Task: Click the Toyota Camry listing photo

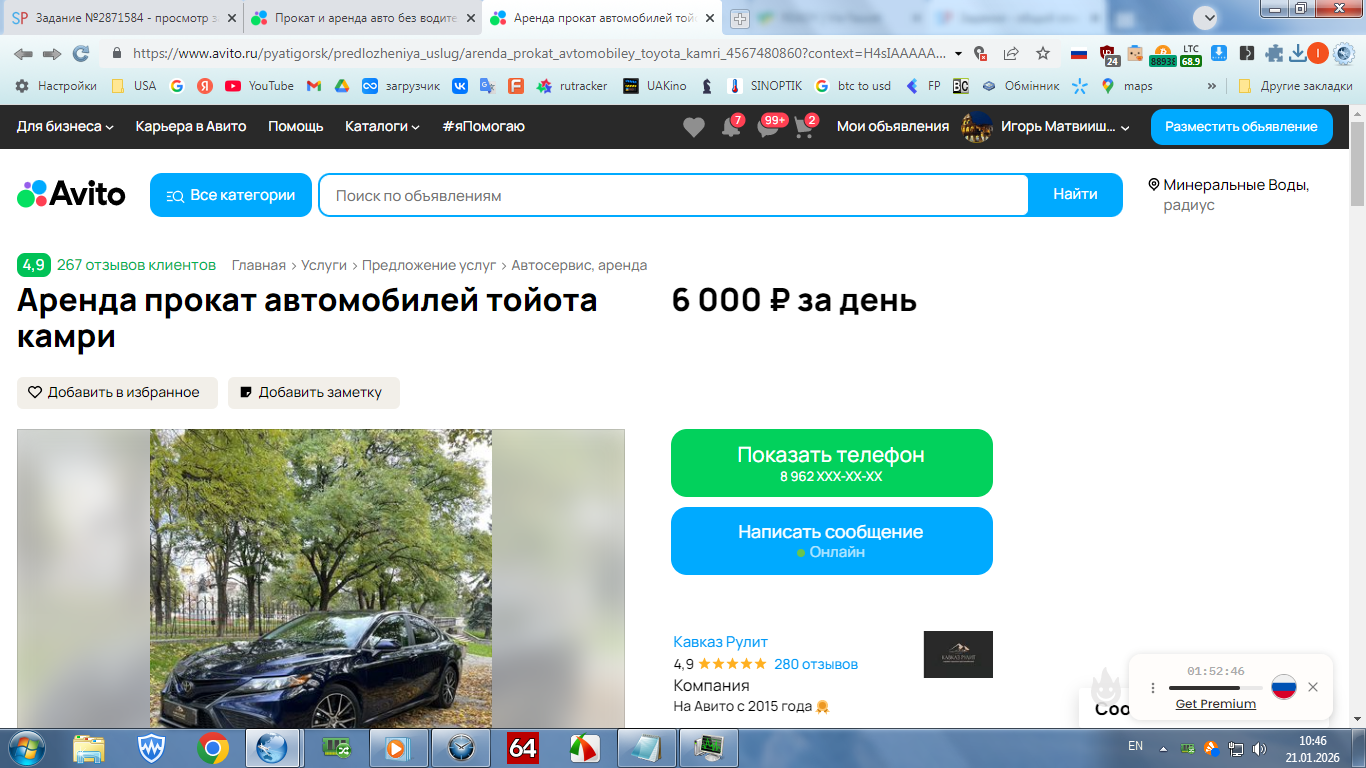Action: (x=321, y=579)
